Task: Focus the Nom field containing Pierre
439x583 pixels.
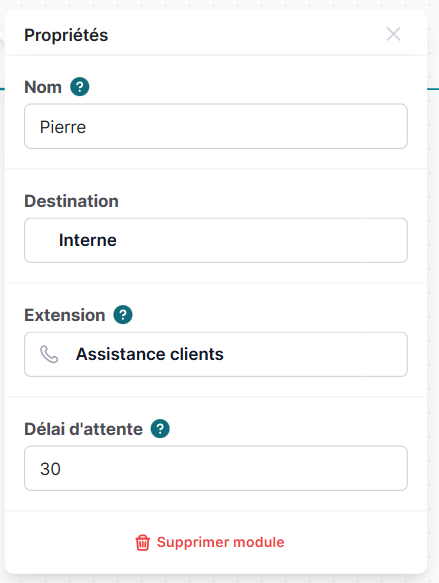Action: [x=216, y=126]
